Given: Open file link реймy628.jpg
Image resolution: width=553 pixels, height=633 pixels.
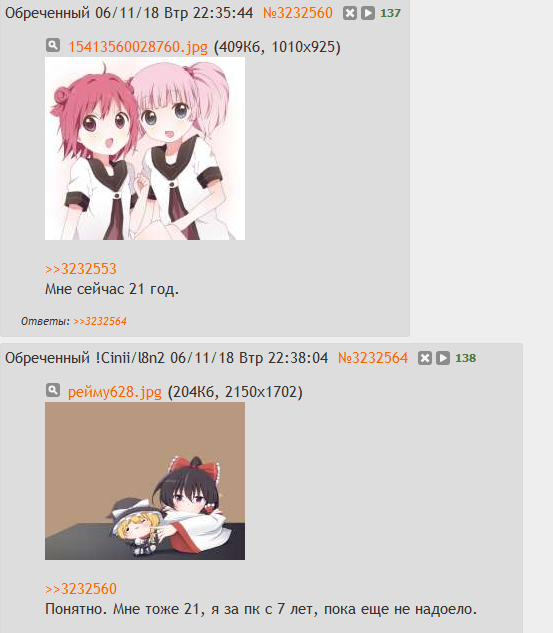Looking at the screenshot, I should pos(115,392).
